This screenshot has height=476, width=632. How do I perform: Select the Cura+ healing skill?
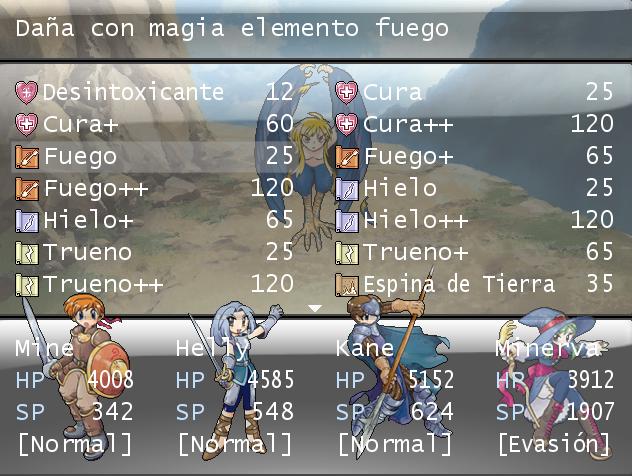click(155, 124)
